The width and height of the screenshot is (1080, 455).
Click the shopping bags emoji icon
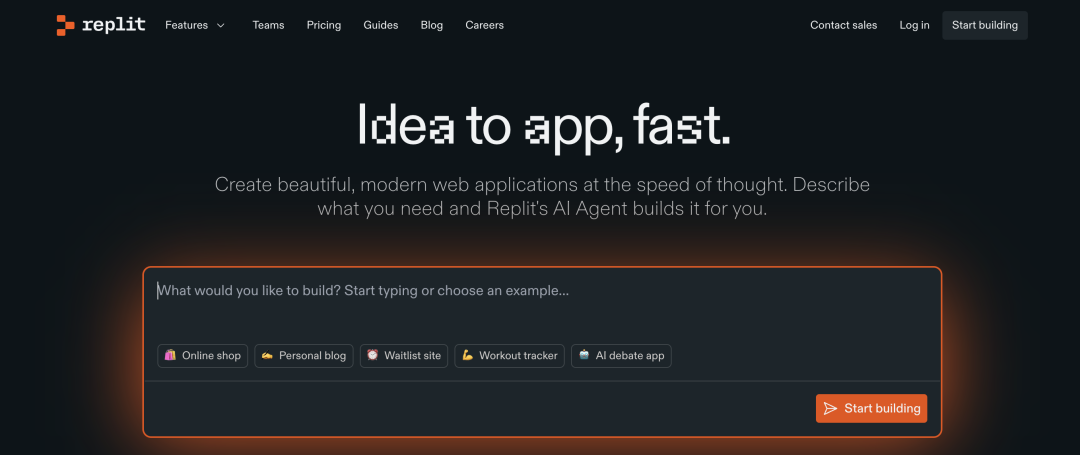tap(170, 355)
